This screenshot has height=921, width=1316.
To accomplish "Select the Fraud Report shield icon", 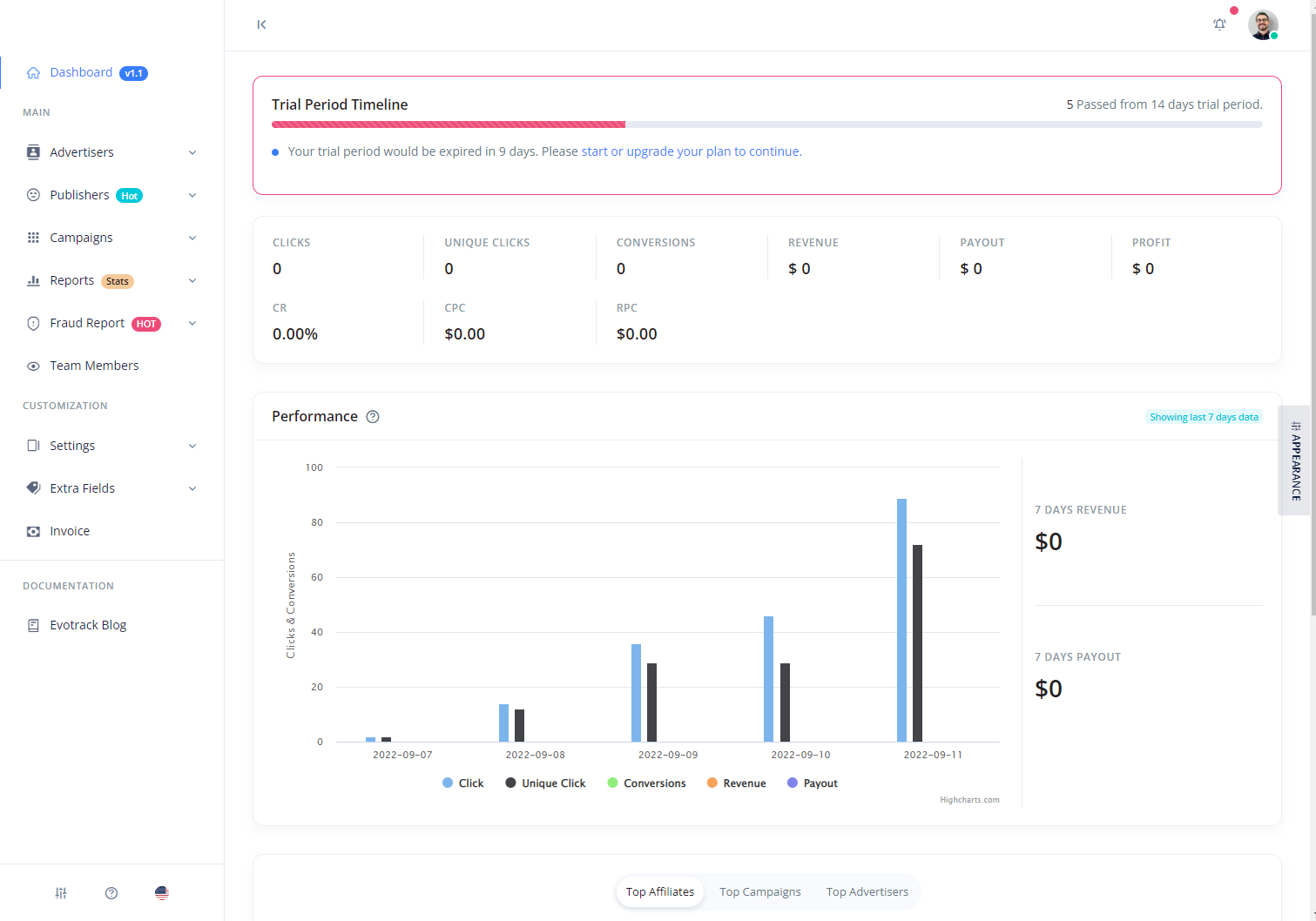I will coord(33,323).
